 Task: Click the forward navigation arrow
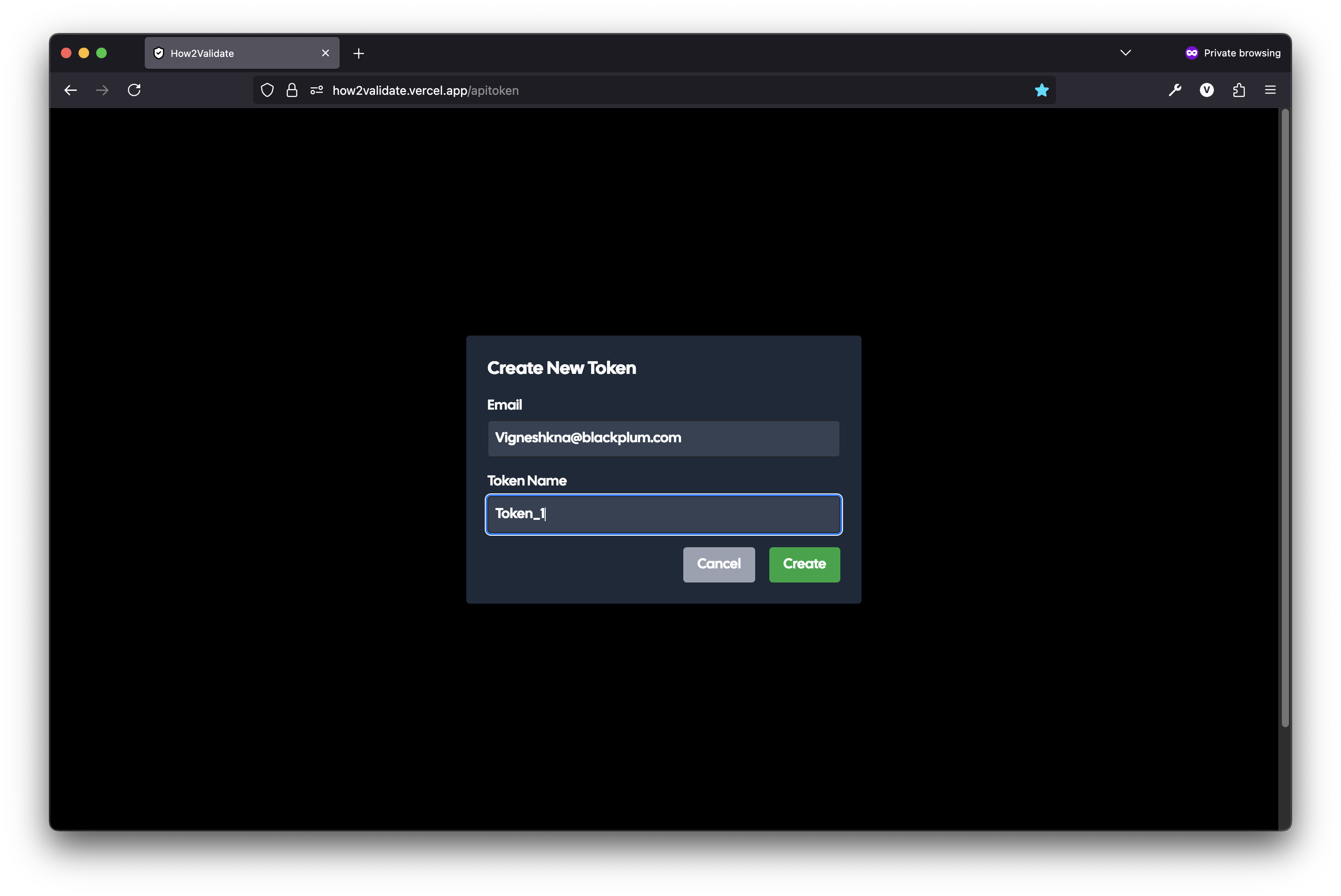point(102,90)
